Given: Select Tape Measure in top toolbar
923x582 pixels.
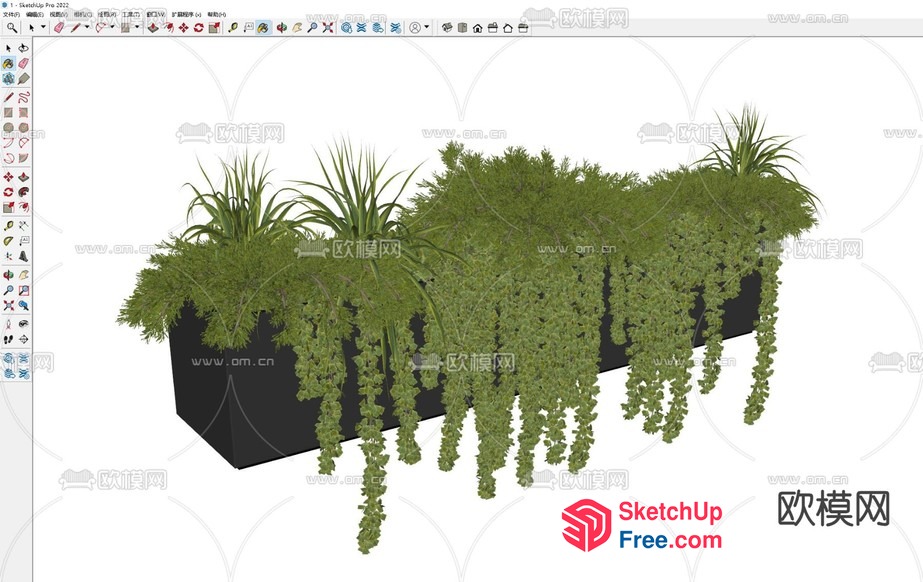Looking at the screenshot, I should [x=233, y=28].
